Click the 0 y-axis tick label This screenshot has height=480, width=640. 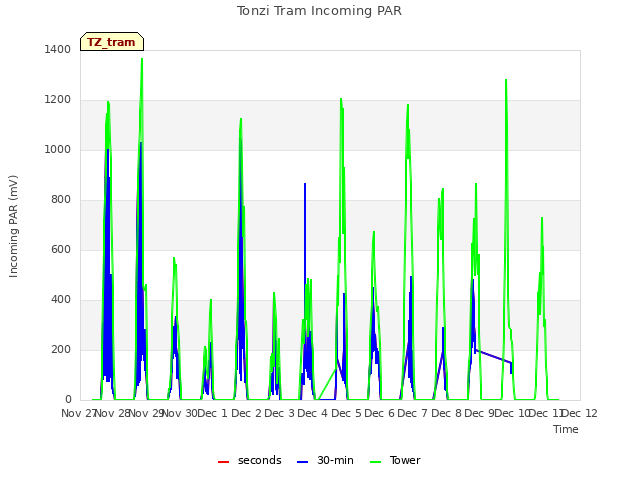tap(68, 400)
